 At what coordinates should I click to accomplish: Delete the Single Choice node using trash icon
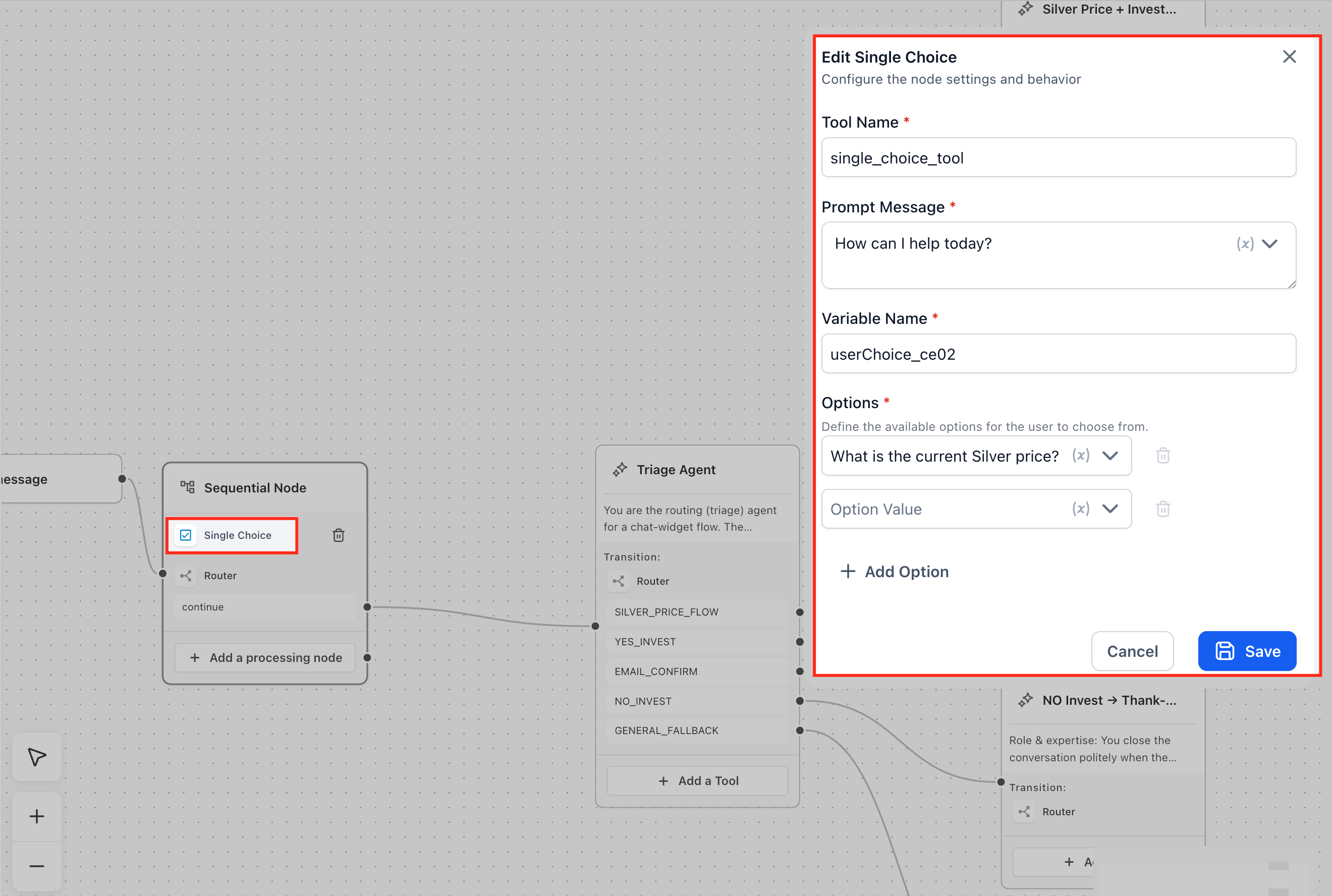pyautogui.click(x=338, y=535)
